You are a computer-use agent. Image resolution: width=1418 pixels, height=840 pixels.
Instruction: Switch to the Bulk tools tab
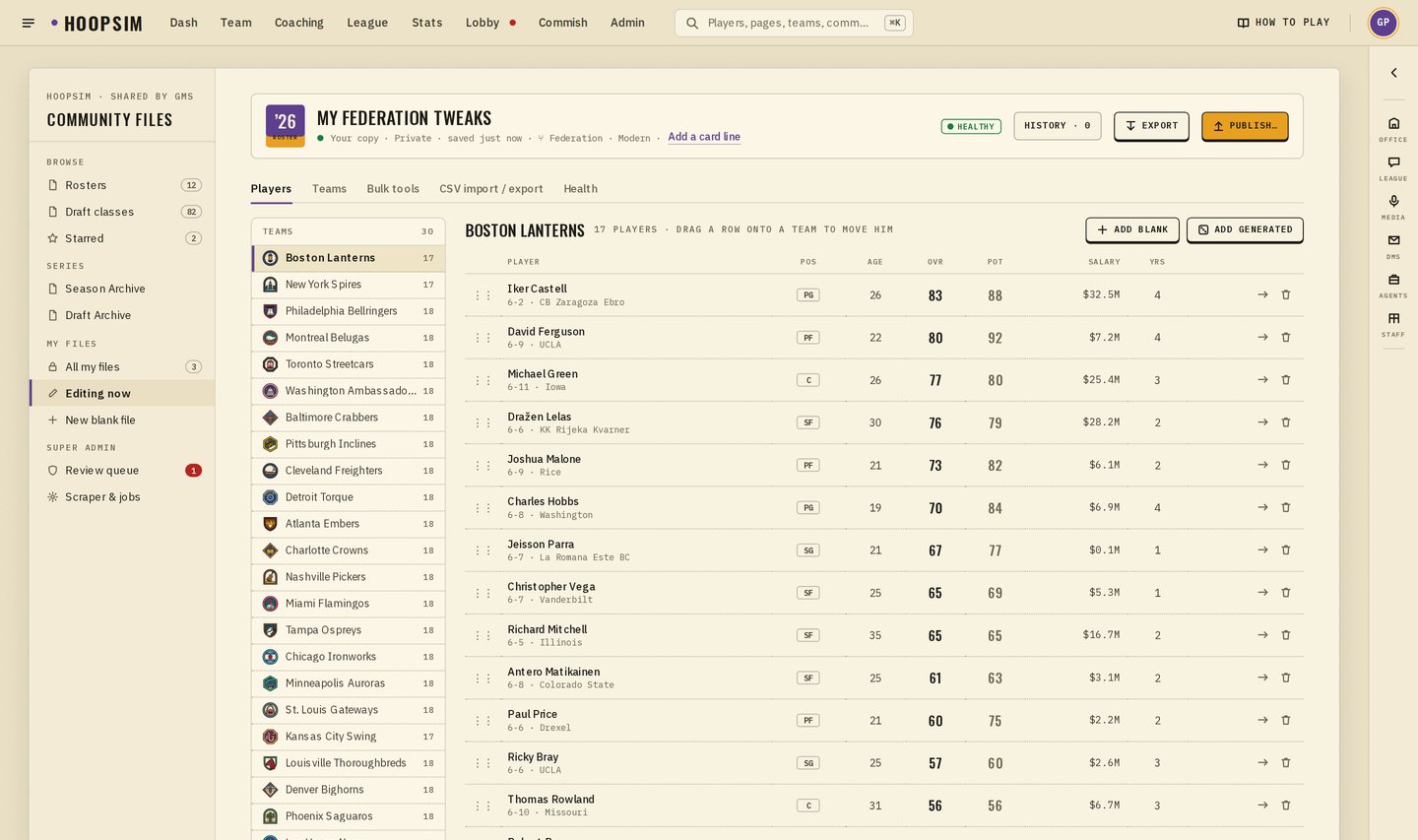[393, 189]
